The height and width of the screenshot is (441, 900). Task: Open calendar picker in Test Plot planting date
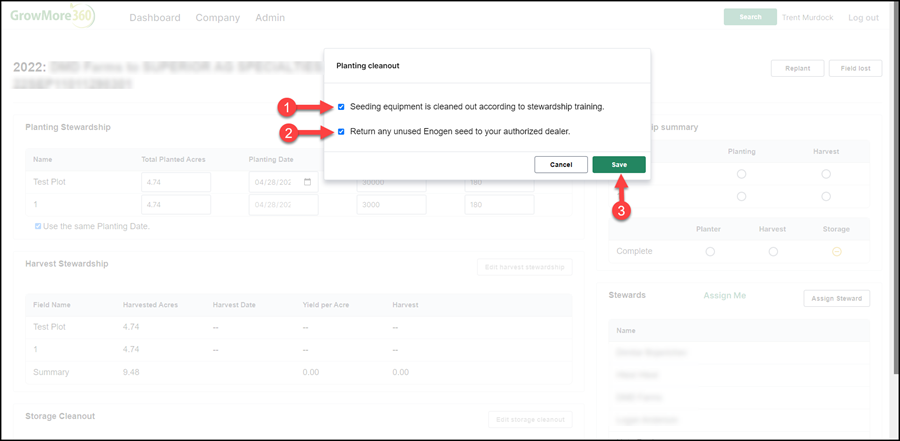click(308, 182)
